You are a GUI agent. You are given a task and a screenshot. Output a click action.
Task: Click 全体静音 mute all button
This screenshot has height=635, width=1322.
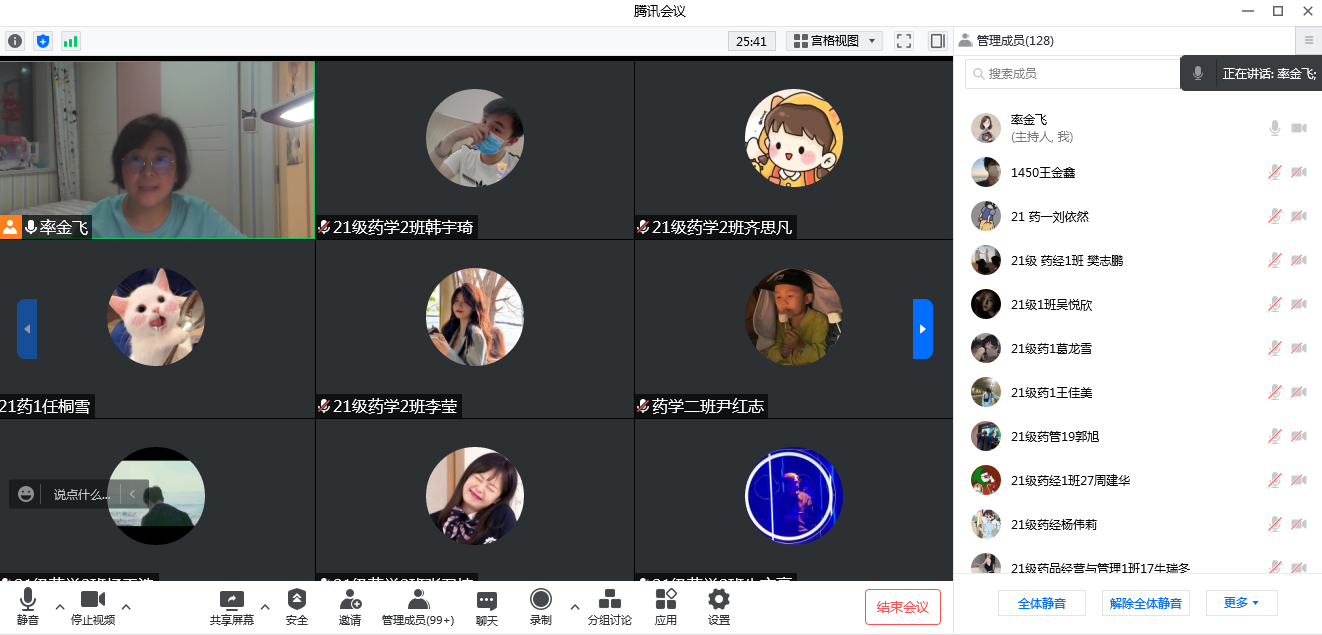click(x=1041, y=603)
